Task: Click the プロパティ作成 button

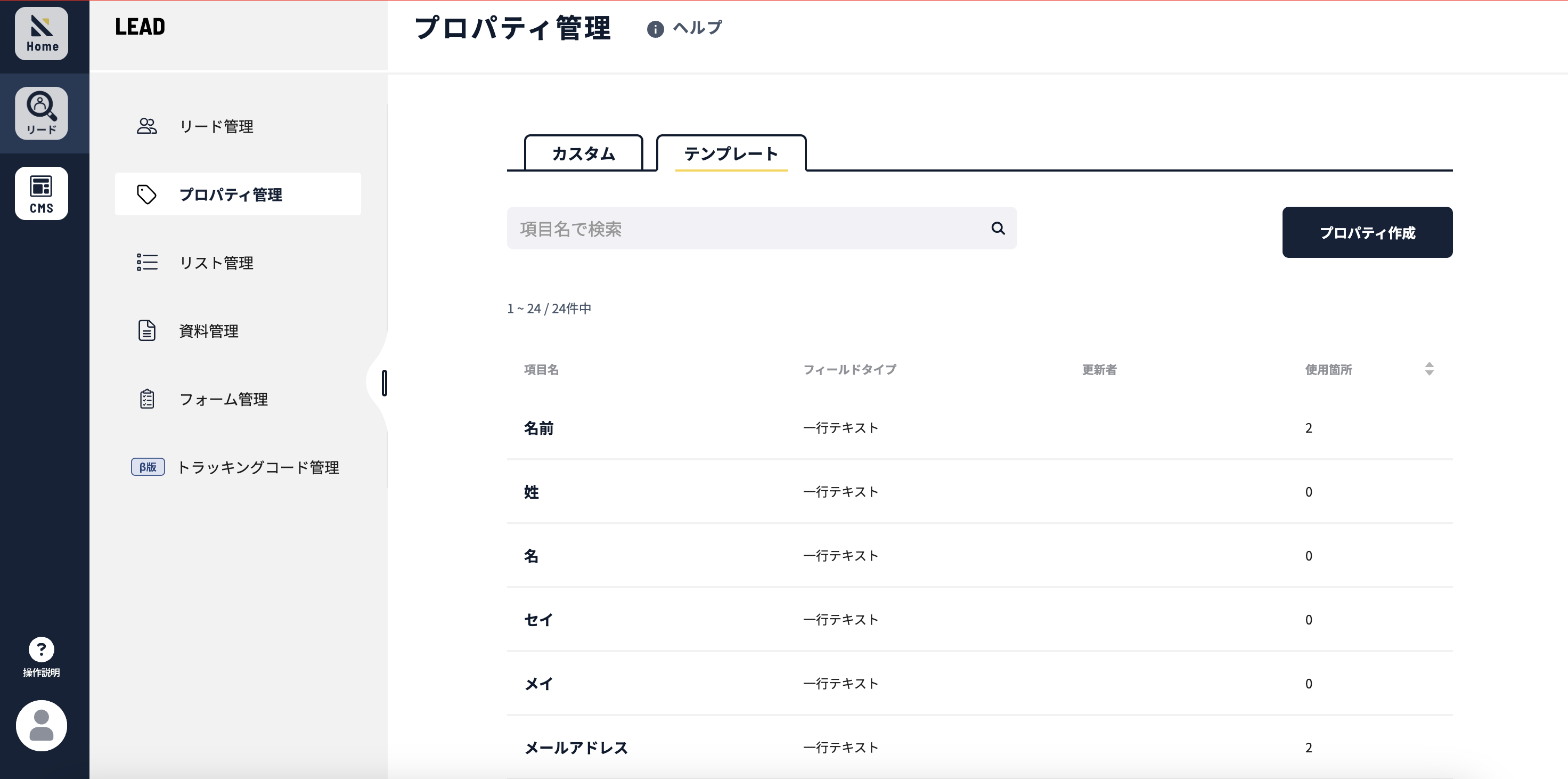Action: tap(1367, 232)
